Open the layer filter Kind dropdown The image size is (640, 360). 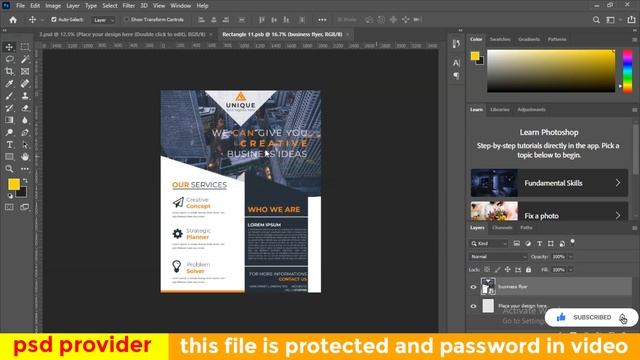coord(489,243)
